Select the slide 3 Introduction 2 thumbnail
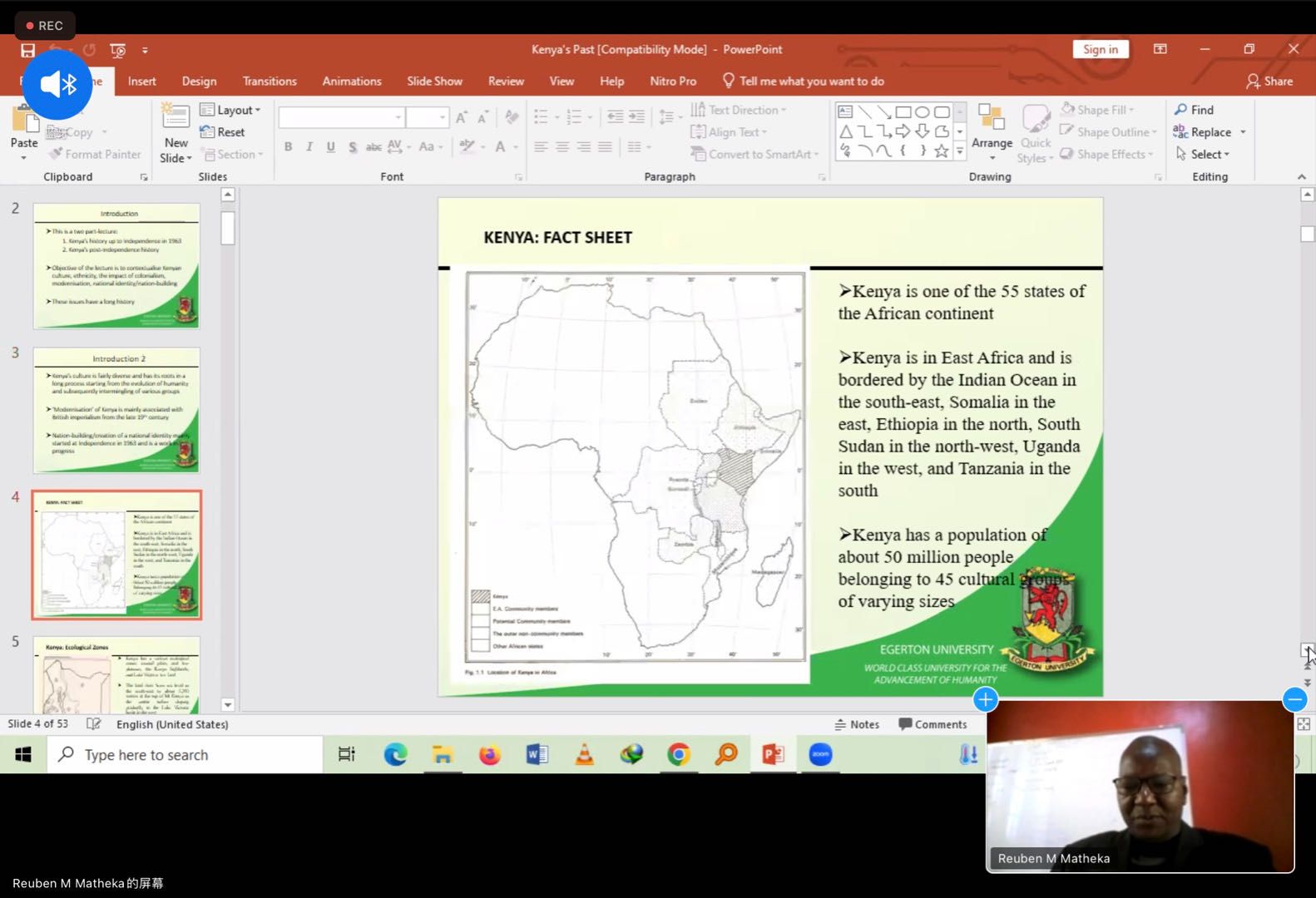Image resolution: width=1316 pixels, height=898 pixels. [116, 411]
